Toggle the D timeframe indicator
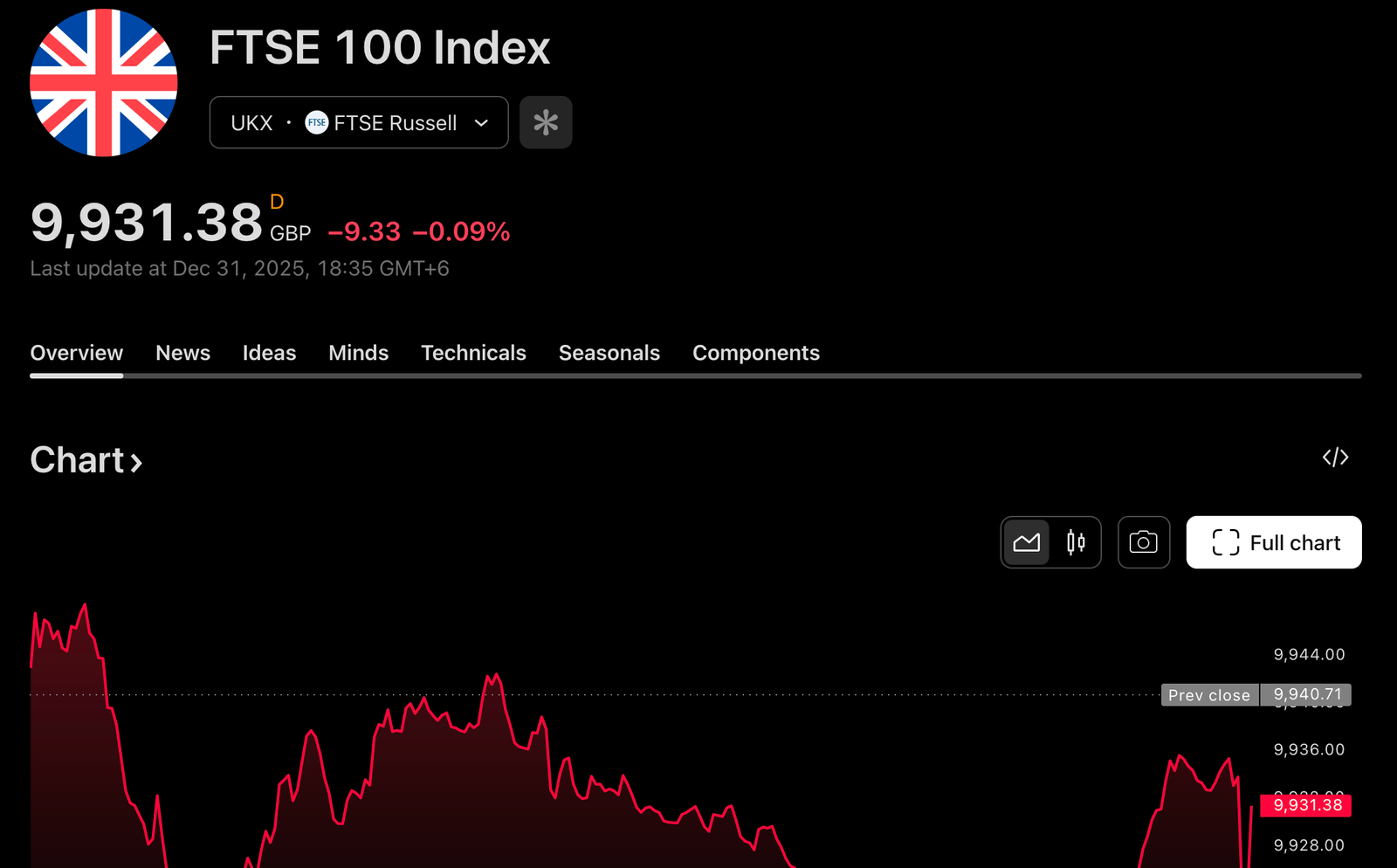The height and width of the screenshot is (868, 1397). coord(278,202)
